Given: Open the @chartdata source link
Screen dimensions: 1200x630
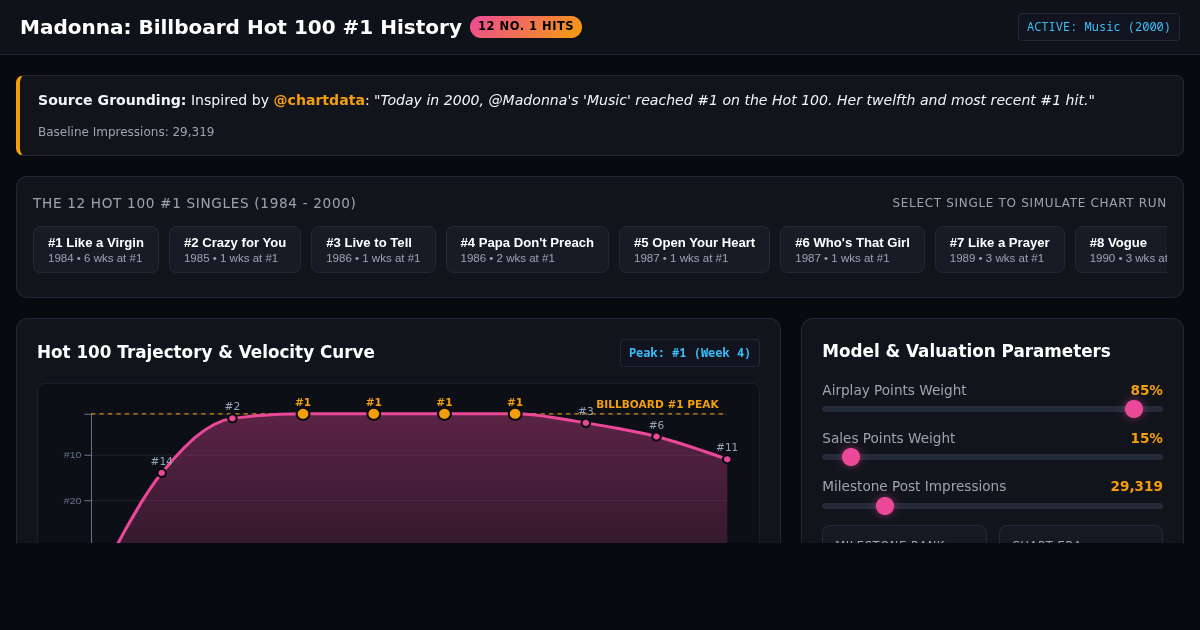Looking at the screenshot, I should click(x=319, y=100).
